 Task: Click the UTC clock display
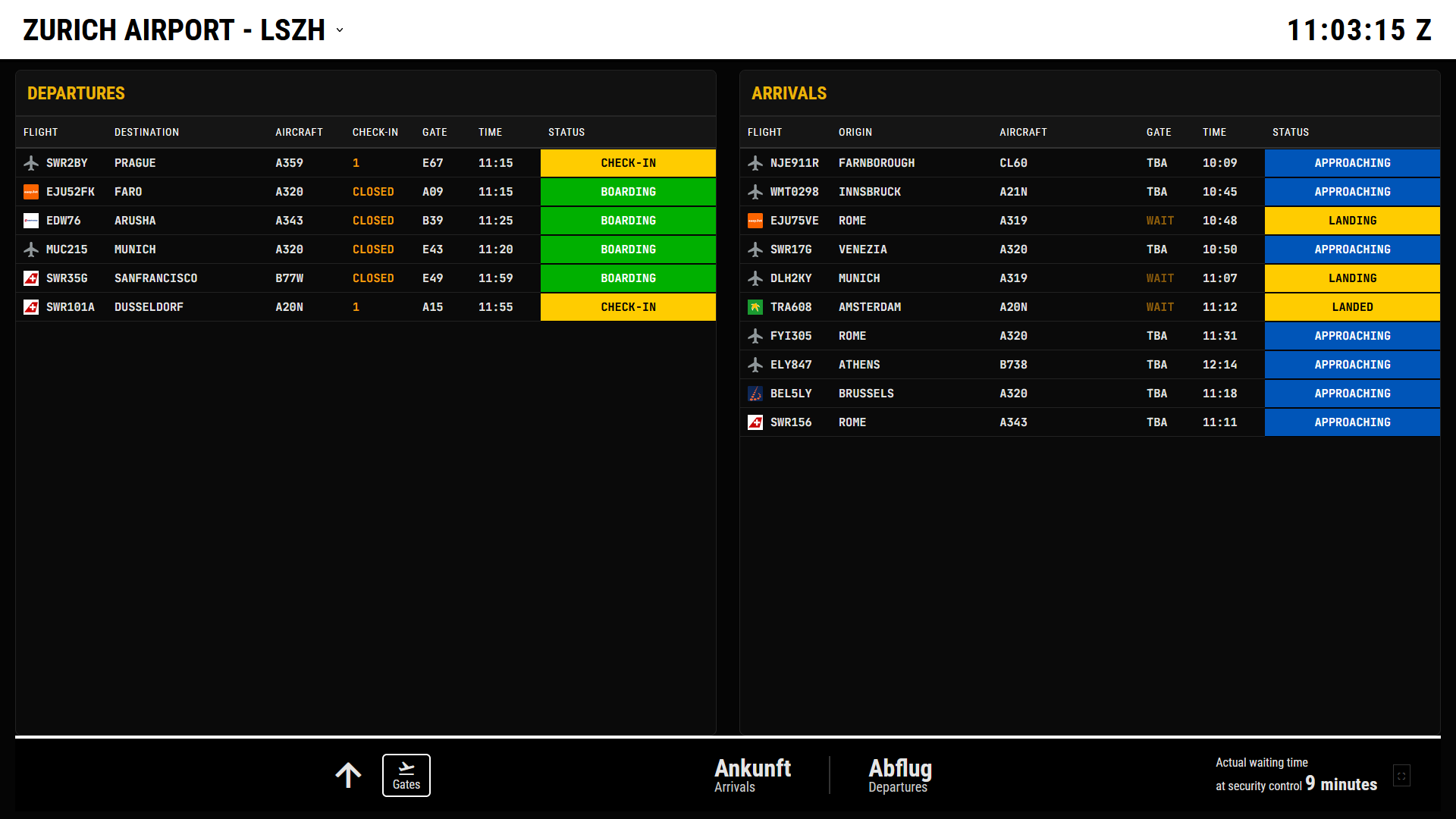click(x=1359, y=30)
